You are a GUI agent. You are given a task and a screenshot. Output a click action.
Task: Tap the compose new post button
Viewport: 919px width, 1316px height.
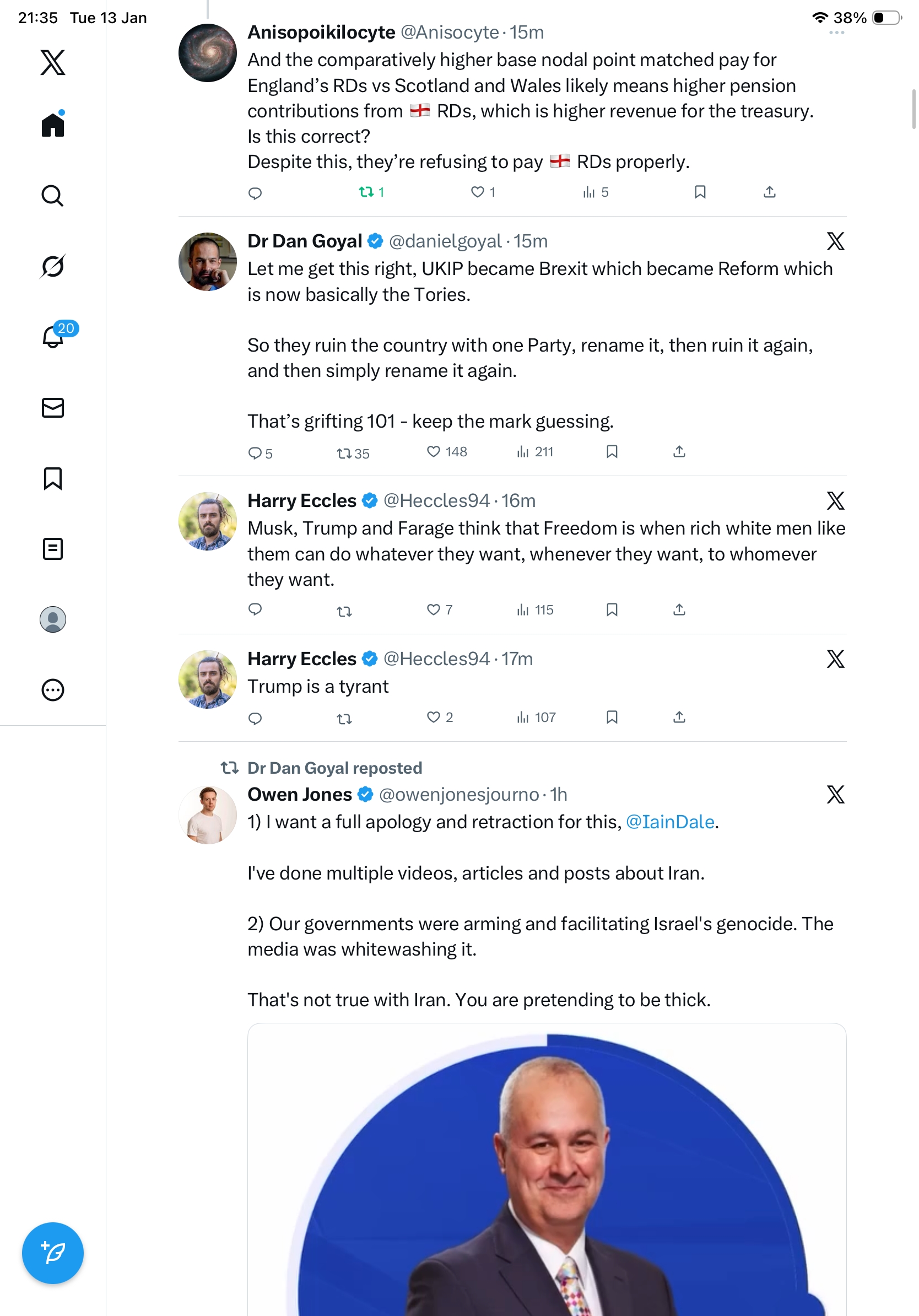pyautogui.click(x=53, y=1253)
